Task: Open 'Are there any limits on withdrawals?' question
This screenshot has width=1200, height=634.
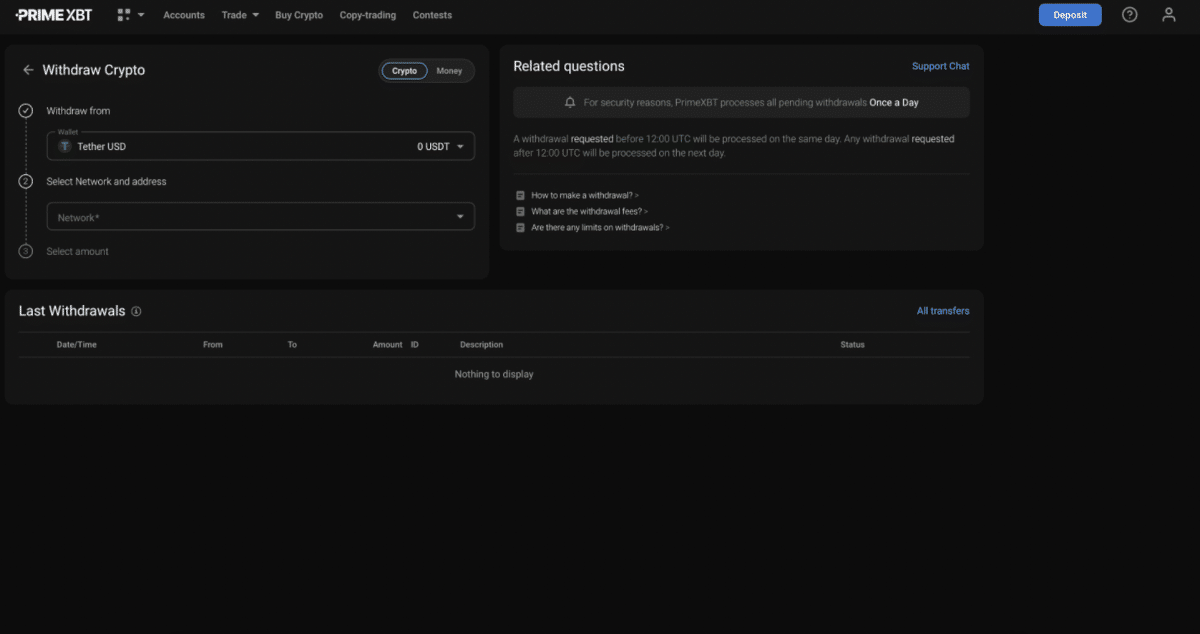Action: pyautogui.click(x=600, y=227)
